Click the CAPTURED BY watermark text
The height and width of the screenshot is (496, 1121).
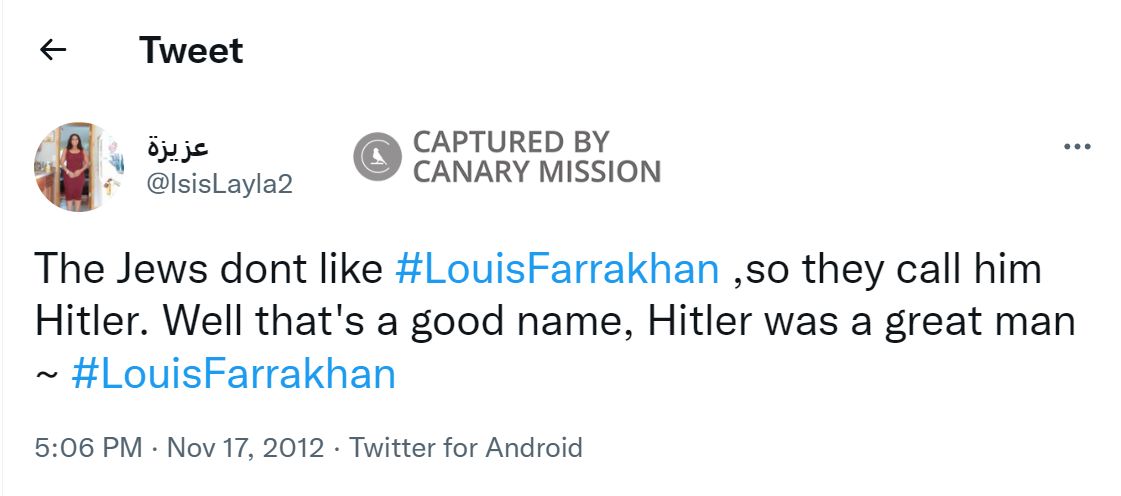(x=510, y=141)
